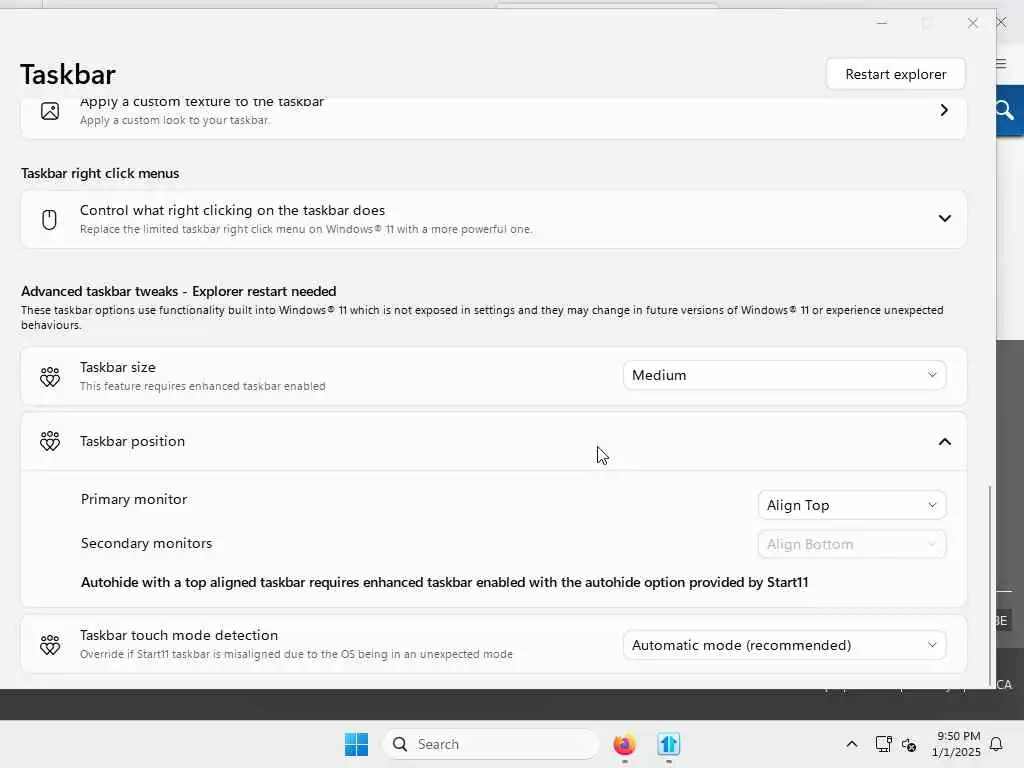Open the Primary monitor Align Top dropdown
Screen dimensions: 1024x768
(x=852, y=505)
